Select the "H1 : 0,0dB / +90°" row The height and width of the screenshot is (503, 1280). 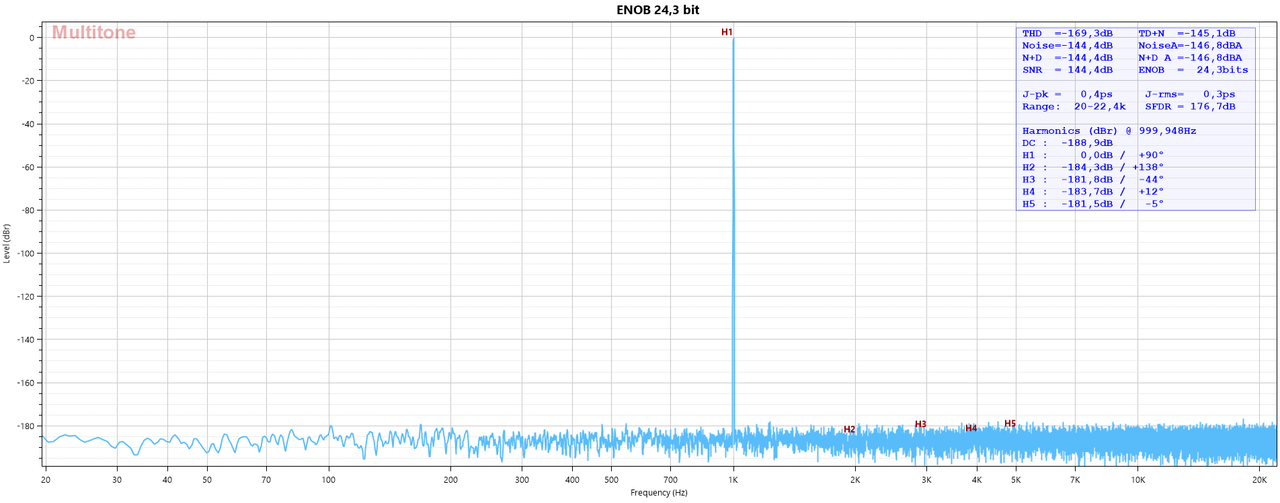pos(1092,155)
